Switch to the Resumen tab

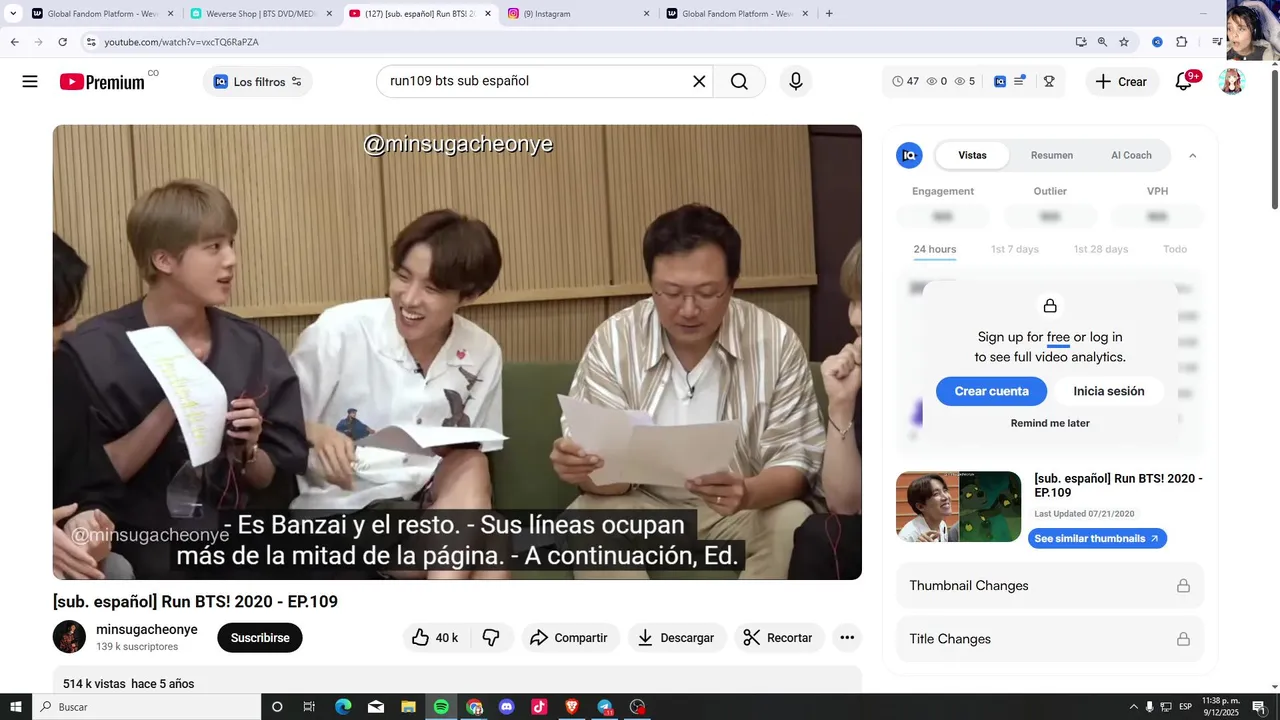point(1052,155)
